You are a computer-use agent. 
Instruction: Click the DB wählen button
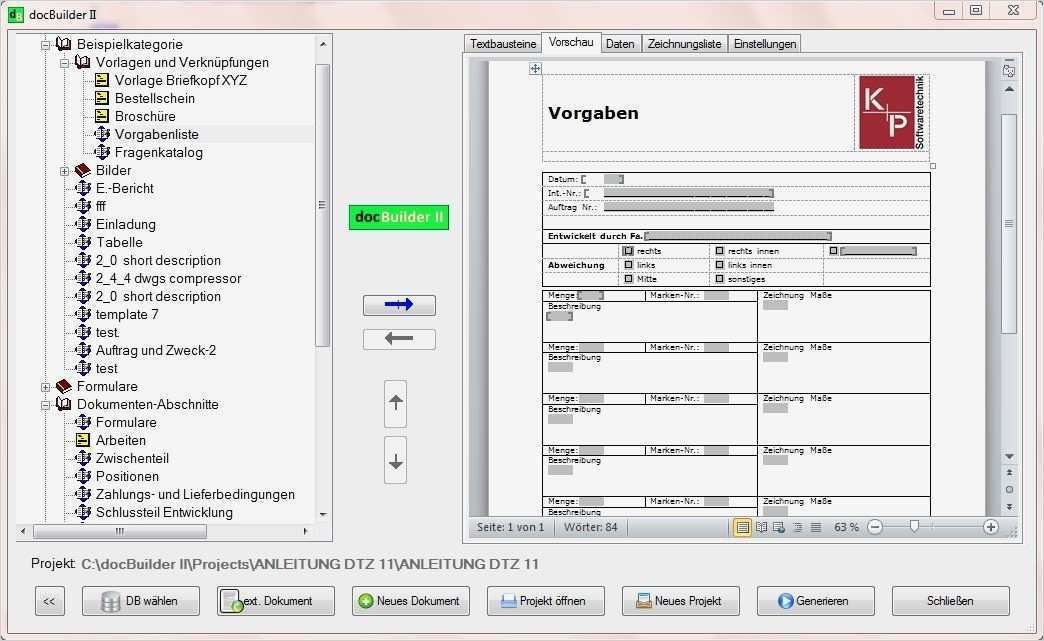point(140,601)
